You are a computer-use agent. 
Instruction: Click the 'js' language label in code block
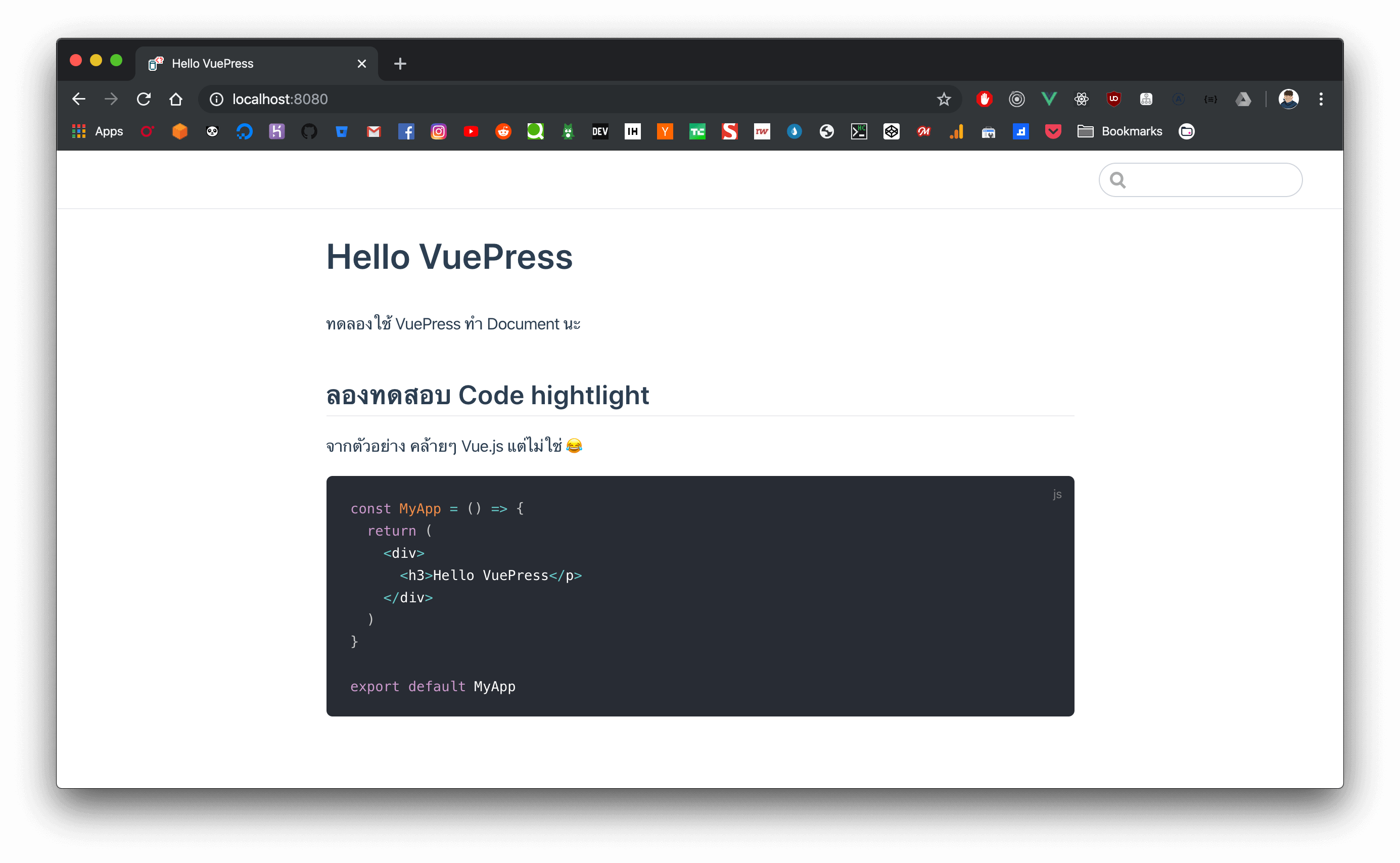pyautogui.click(x=1057, y=494)
